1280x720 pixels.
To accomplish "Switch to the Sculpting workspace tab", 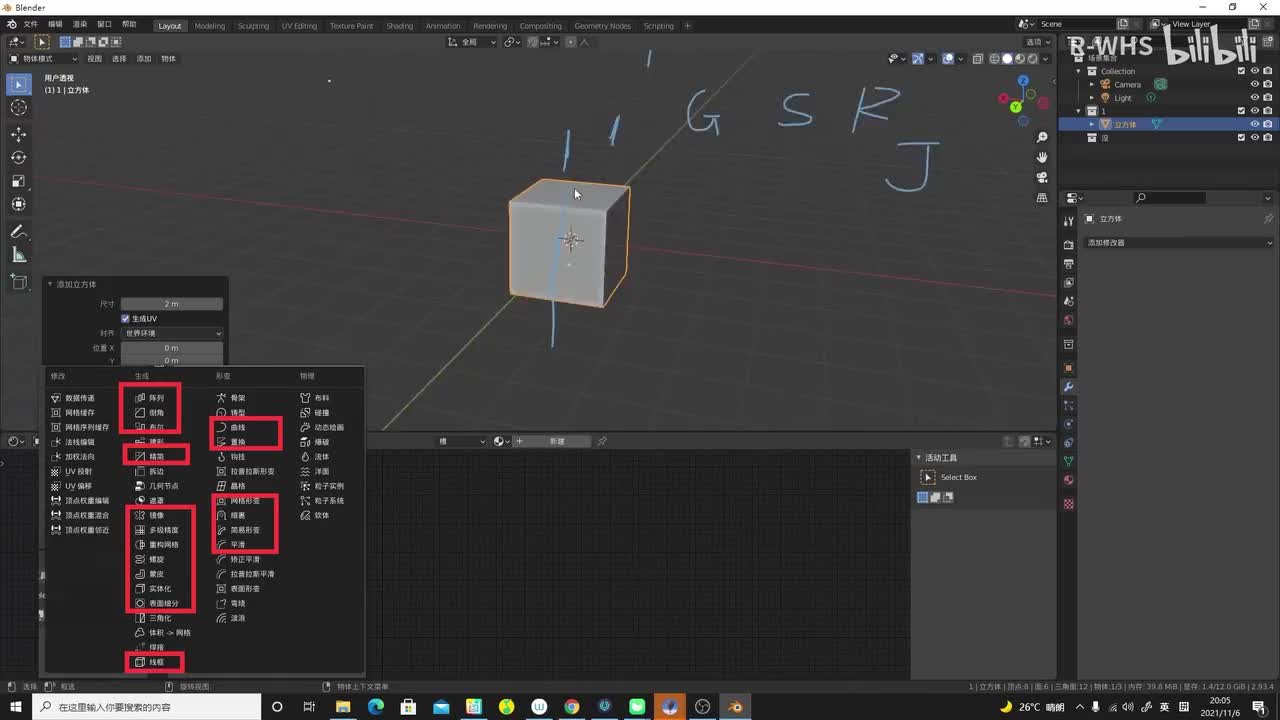I will (x=253, y=26).
